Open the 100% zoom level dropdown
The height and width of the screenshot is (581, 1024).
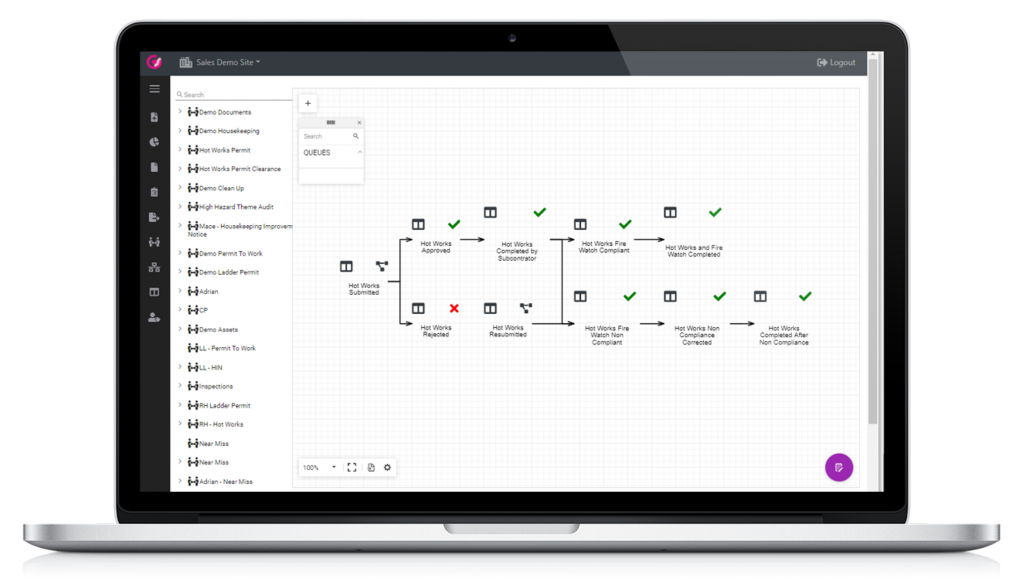tap(320, 467)
